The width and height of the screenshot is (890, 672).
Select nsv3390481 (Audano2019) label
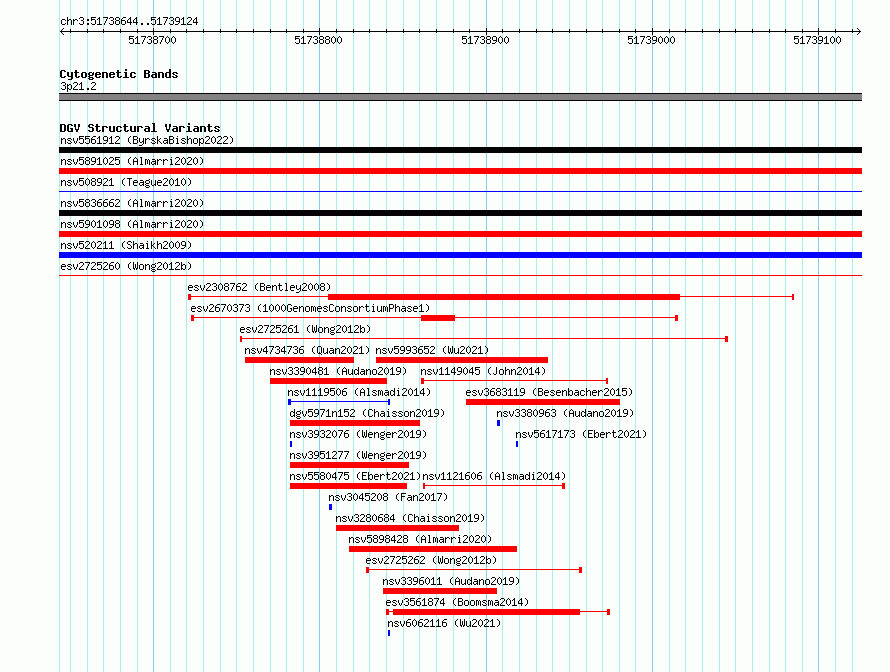pyautogui.click(x=338, y=371)
